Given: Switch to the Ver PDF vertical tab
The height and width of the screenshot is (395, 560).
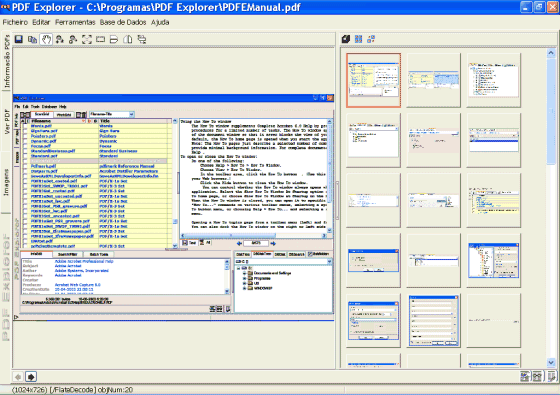Looking at the screenshot, I should point(6,121).
